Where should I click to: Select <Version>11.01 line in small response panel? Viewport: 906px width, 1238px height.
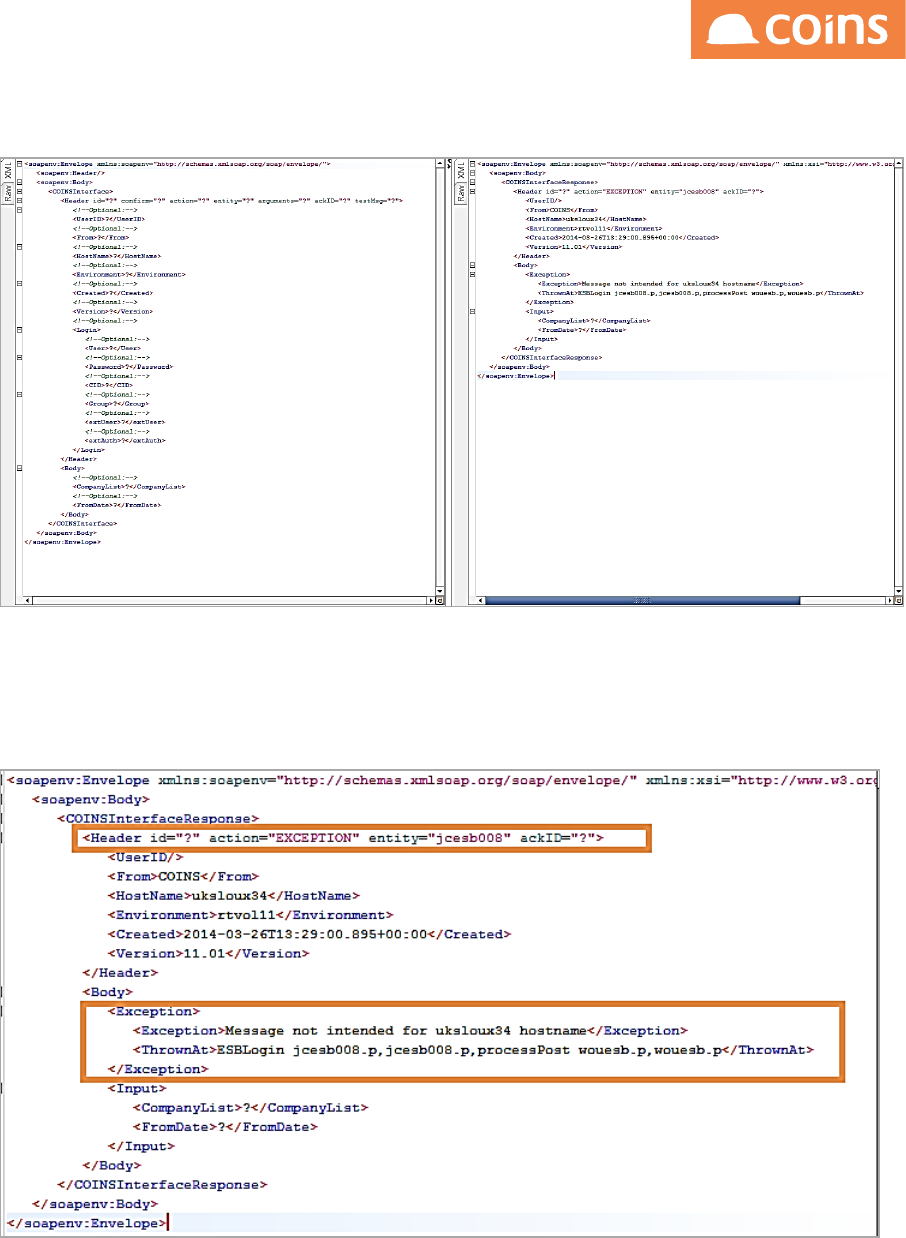click(x=573, y=247)
